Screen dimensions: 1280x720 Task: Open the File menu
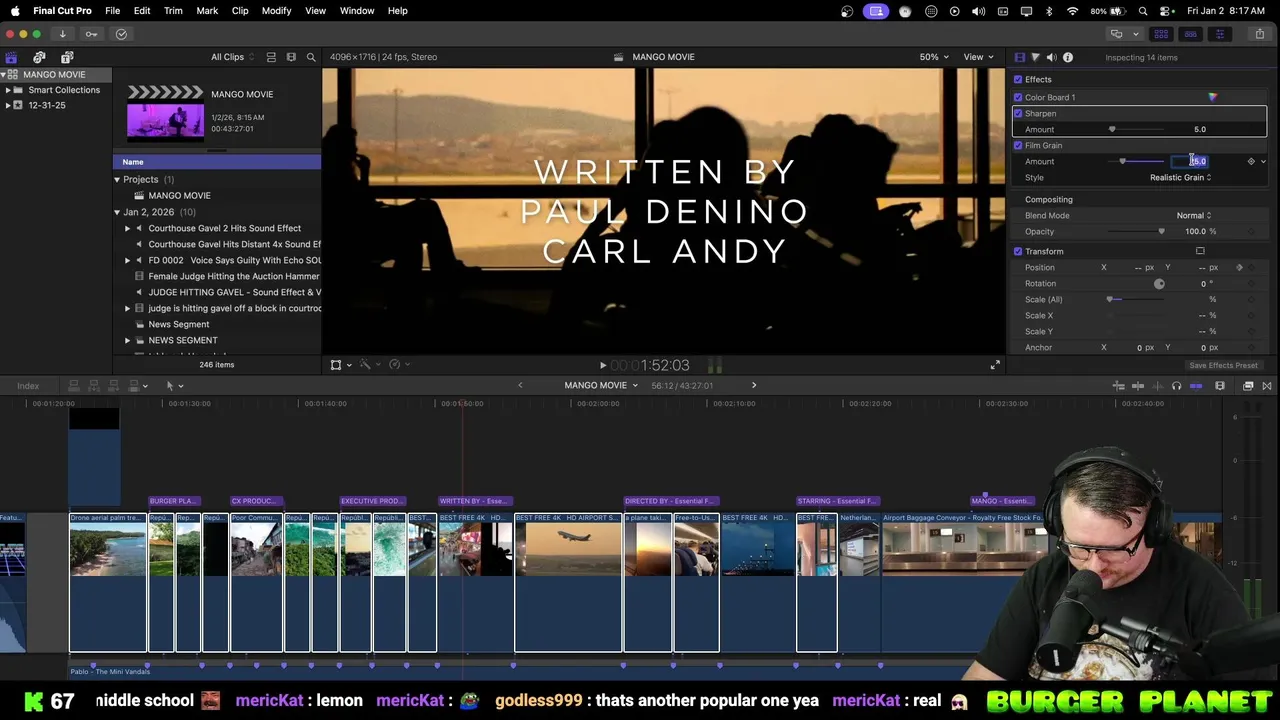[x=113, y=10]
